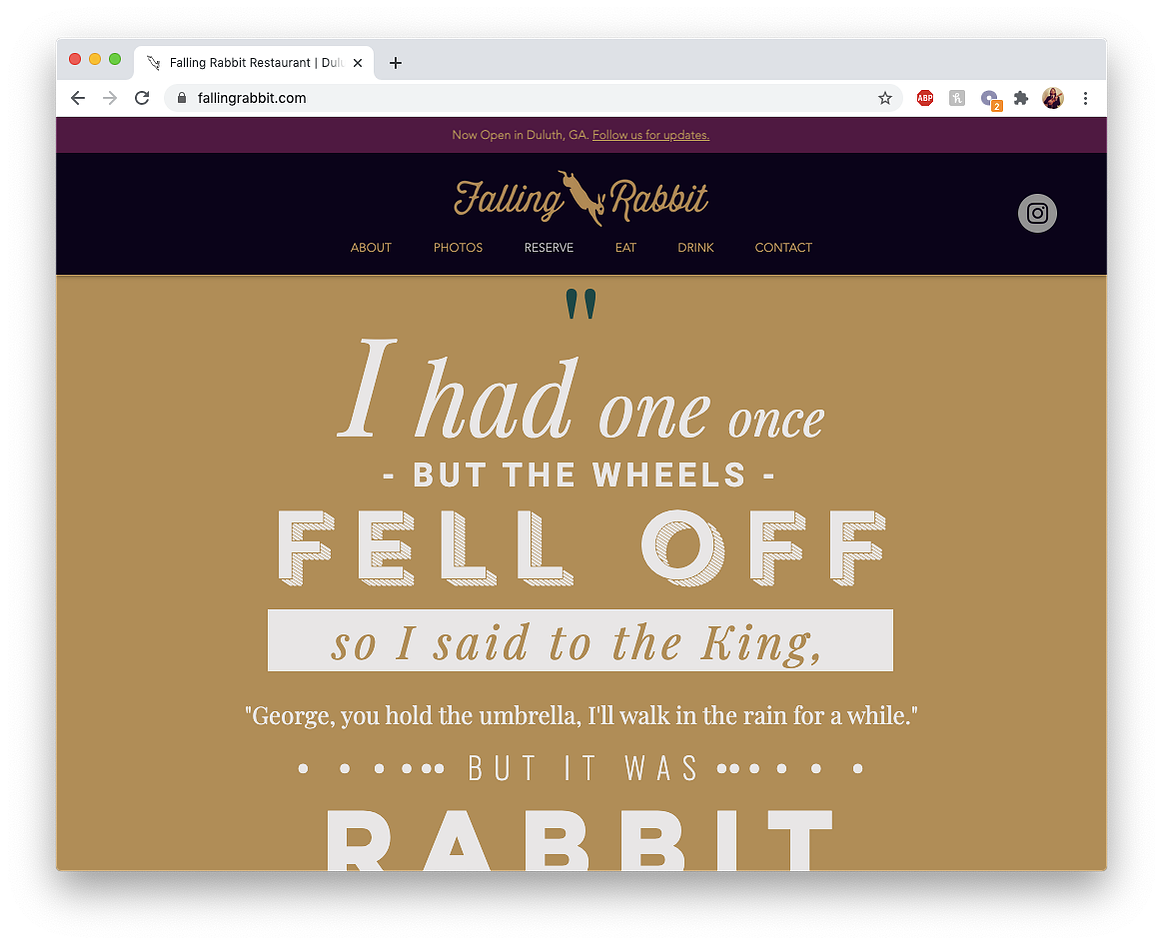Close the Falling Rabbit Restaurant tab
Screen dimensions: 1163x945
pos(358,63)
